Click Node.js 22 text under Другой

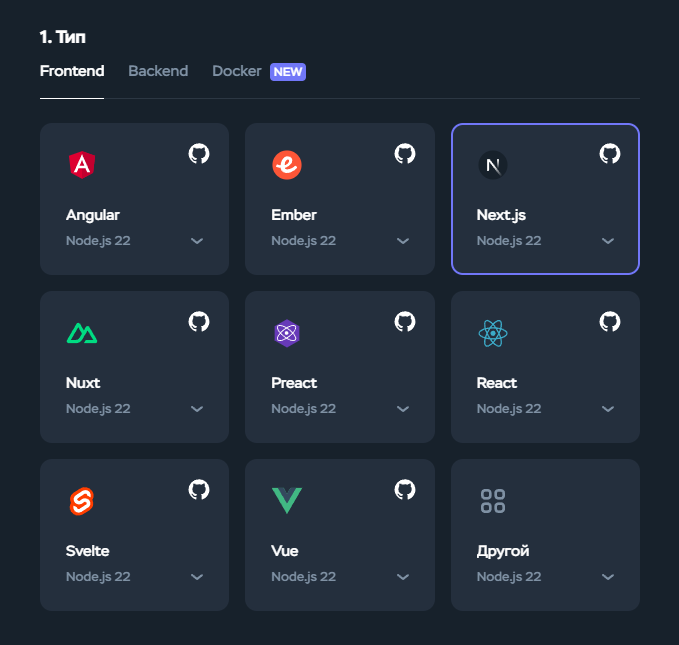pos(509,577)
